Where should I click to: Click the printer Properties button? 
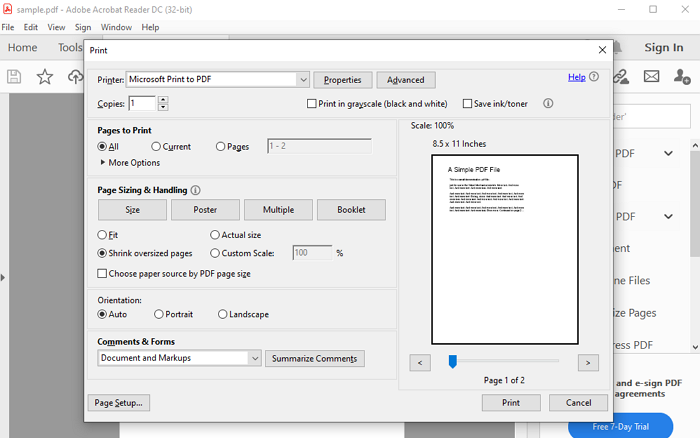click(x=342, y=80)
